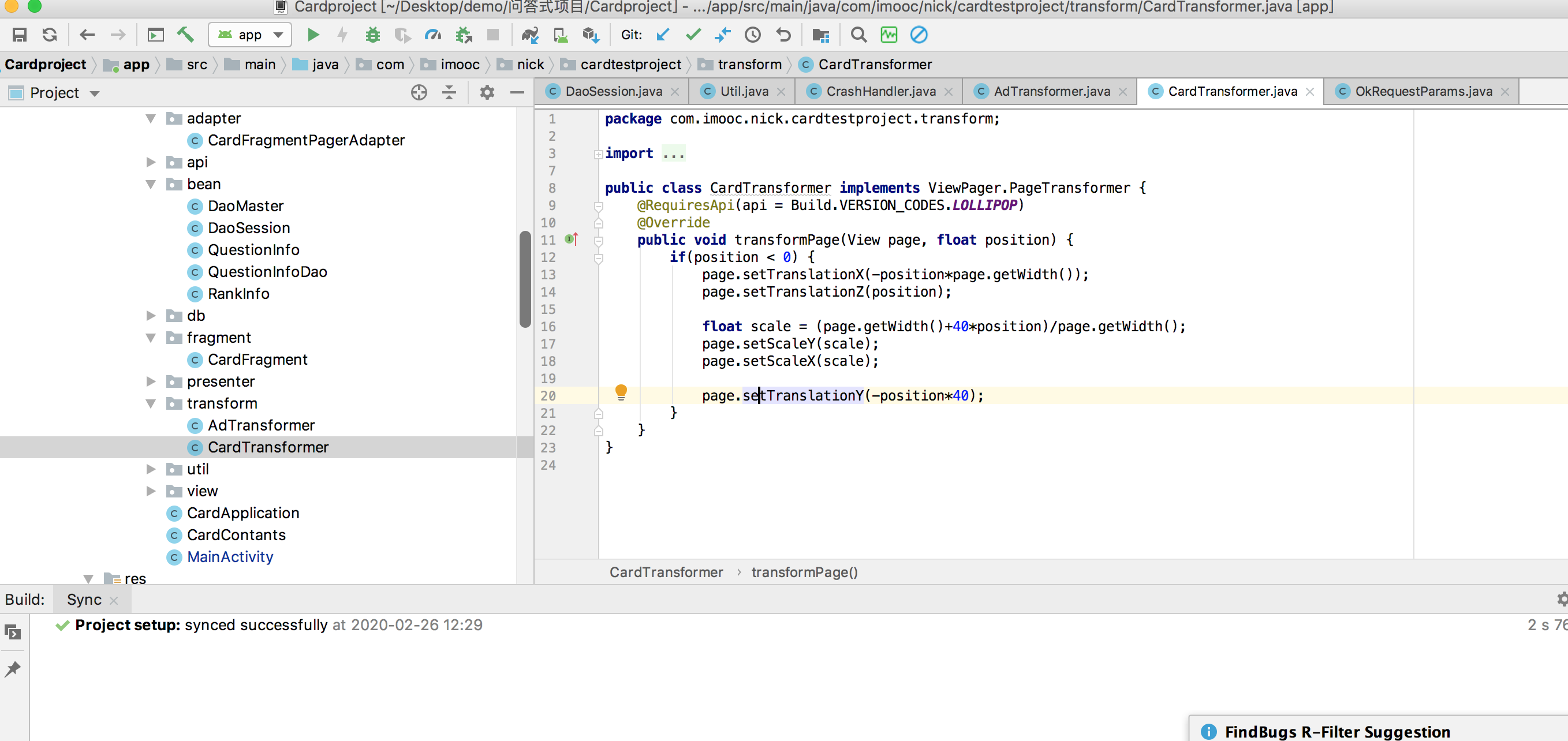Click the transformPage() breadcrumb at editor bottom
Image resolution: width=1568 pixels, height=741 pixels.
pyautogui.click(x=804, y=572)
